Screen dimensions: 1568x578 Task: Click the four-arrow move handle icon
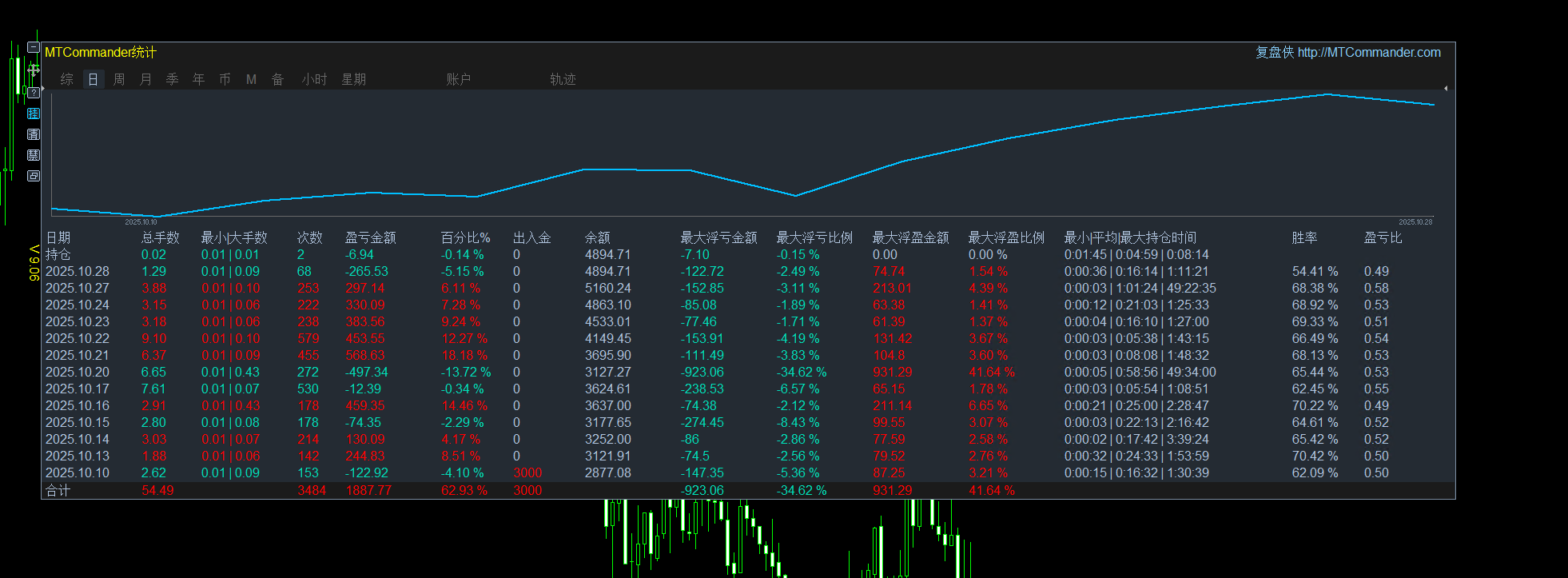pyautogui.click(x=34, y=70)
